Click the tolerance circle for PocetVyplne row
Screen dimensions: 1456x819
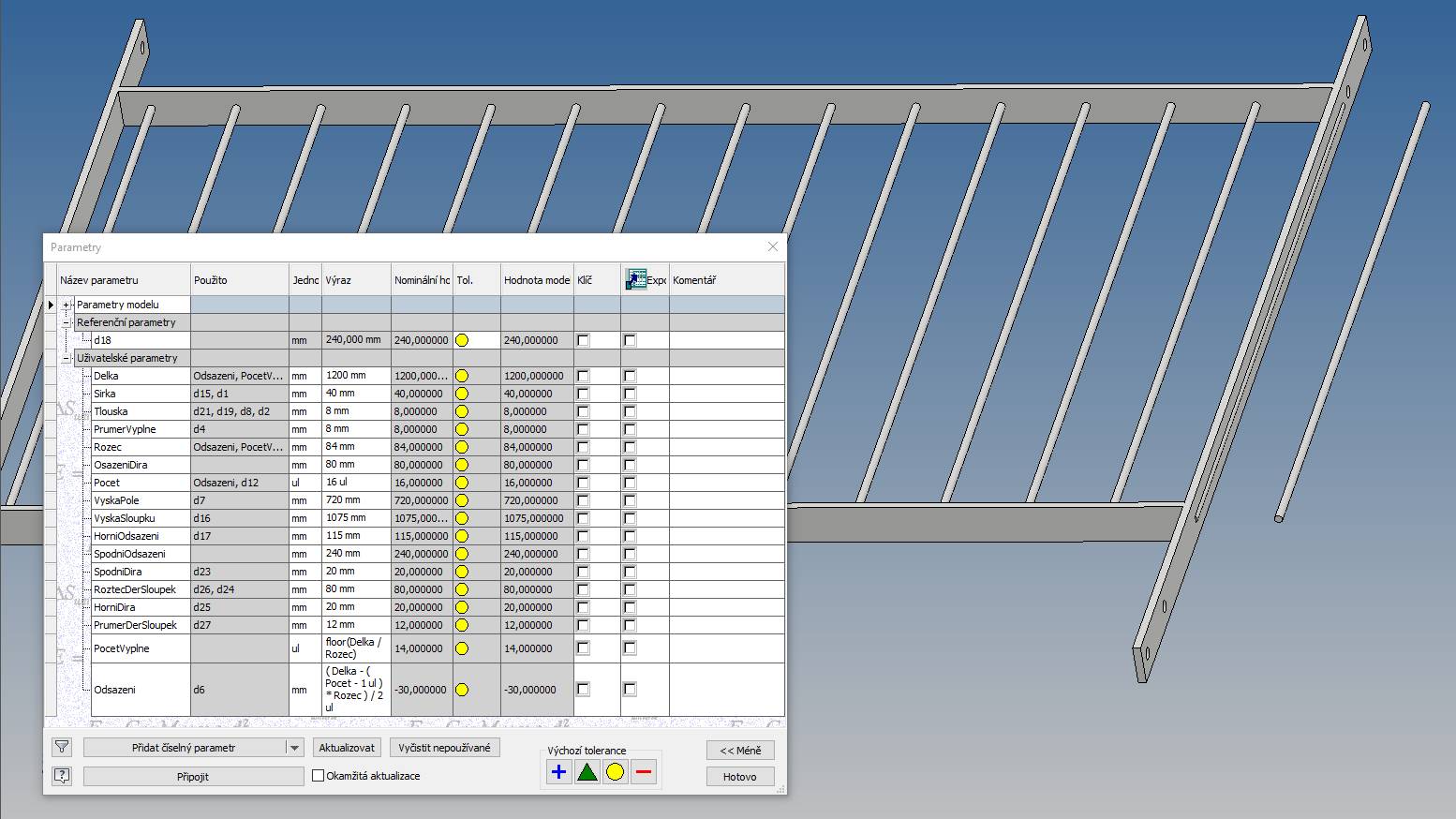tap(461, 648)
